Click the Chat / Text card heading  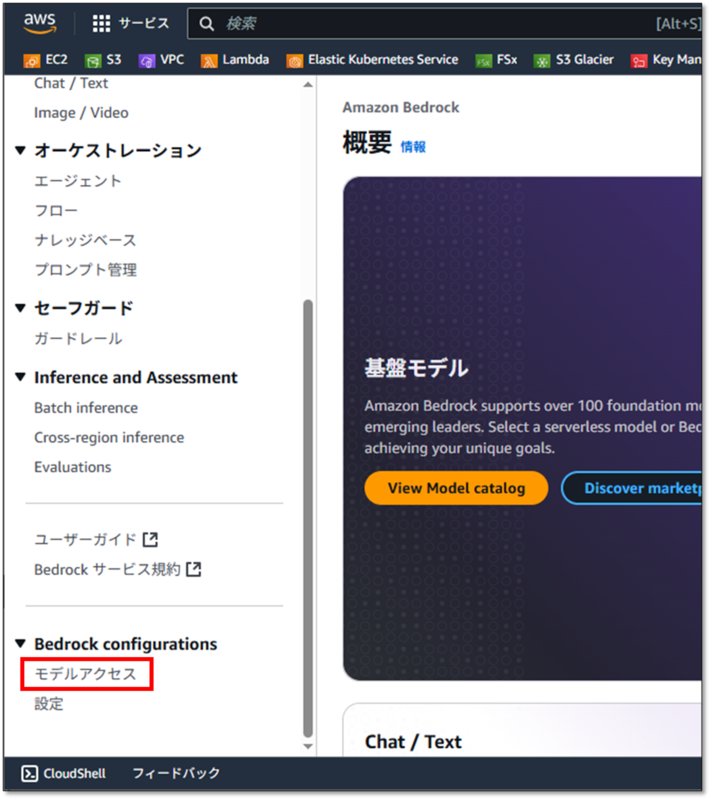coord(413,742)
